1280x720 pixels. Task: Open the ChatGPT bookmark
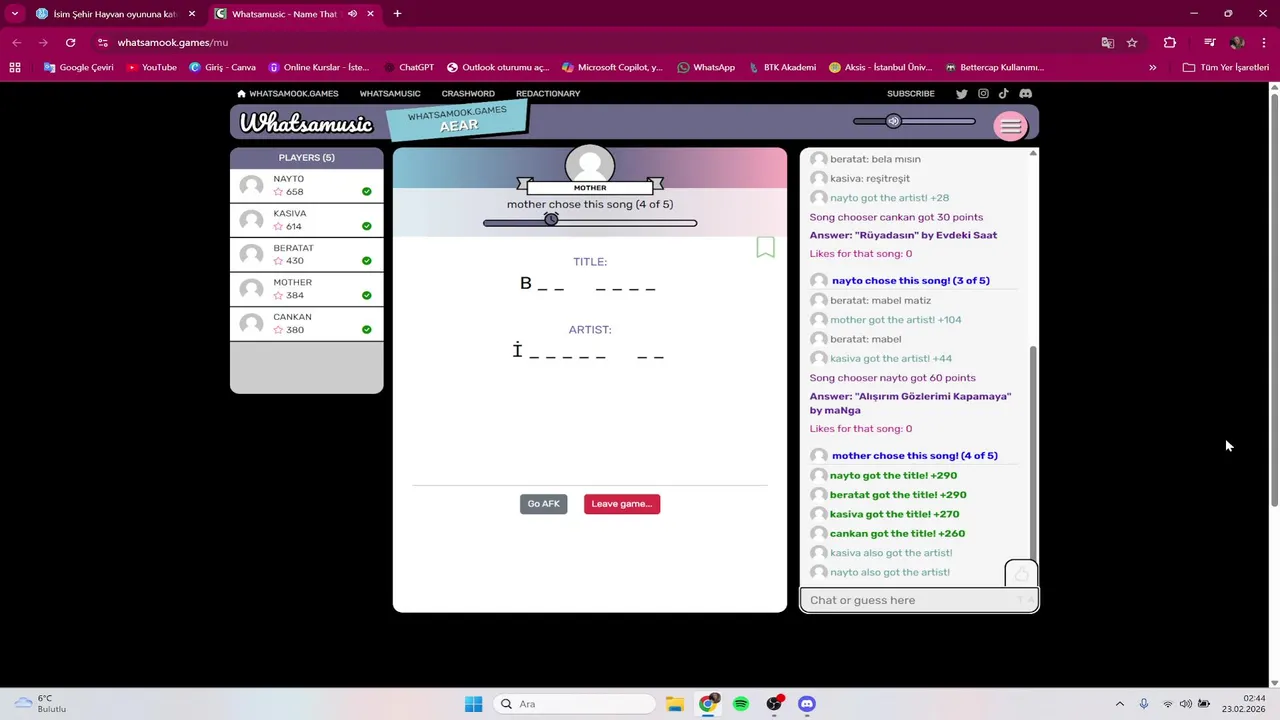coord(408,68)
